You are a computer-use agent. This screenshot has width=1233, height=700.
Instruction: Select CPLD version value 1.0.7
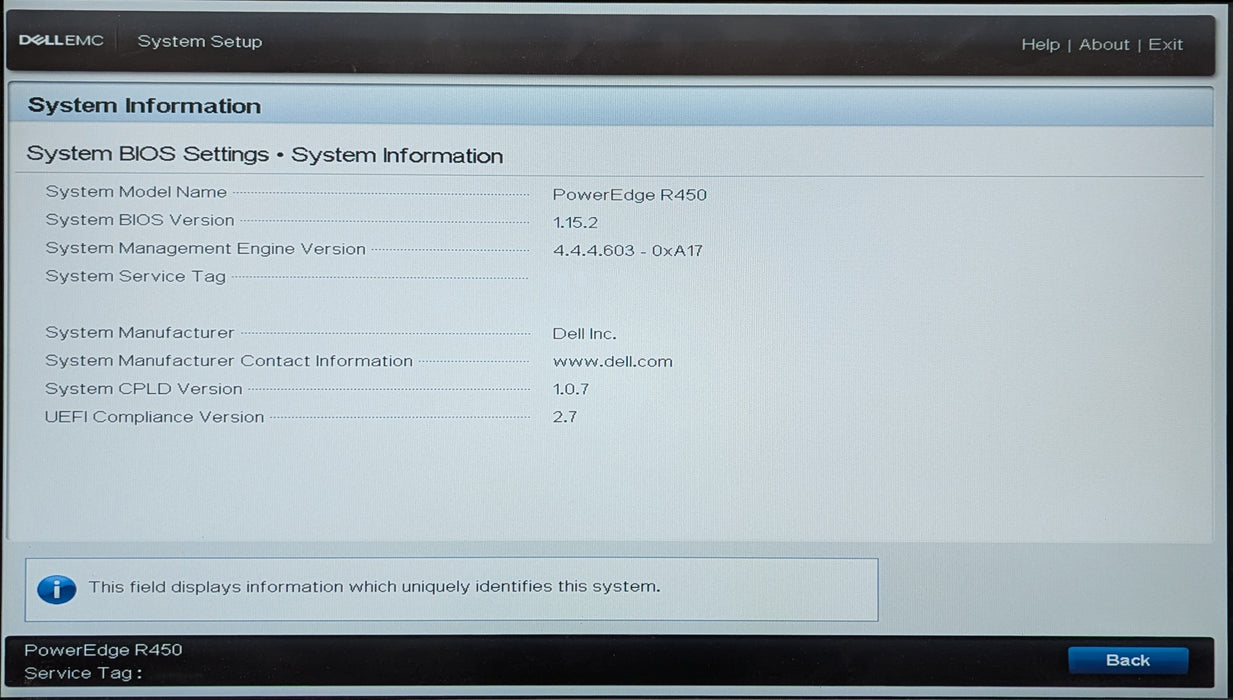(x=571, y=390)
